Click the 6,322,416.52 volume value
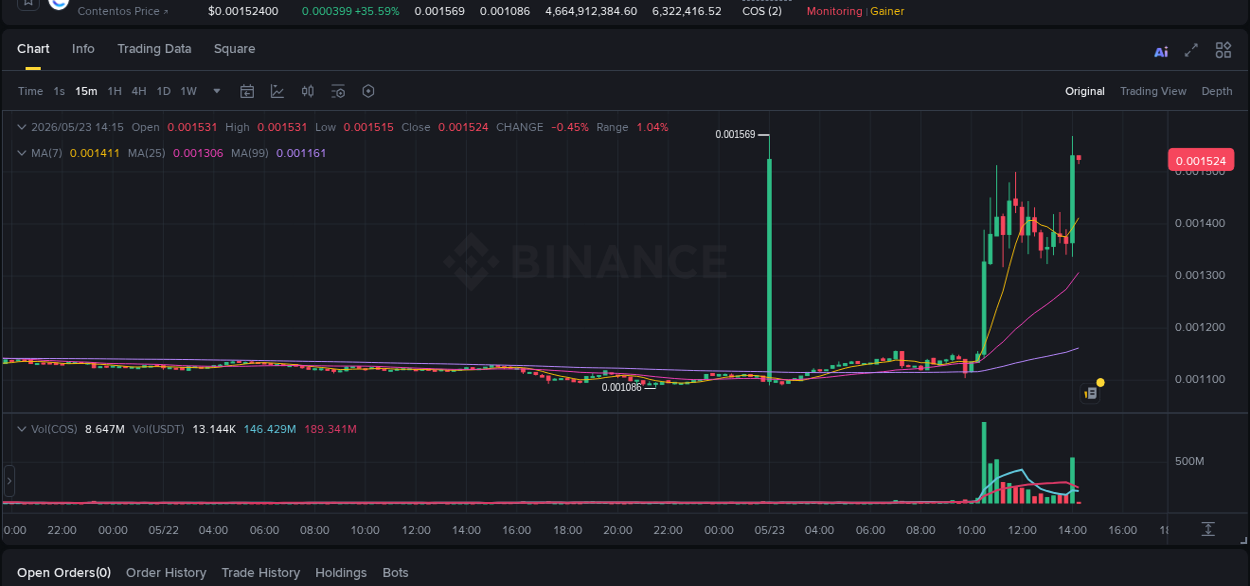Screen dimensions: 1250x586 pyautogui.click(x=687, y=11)
